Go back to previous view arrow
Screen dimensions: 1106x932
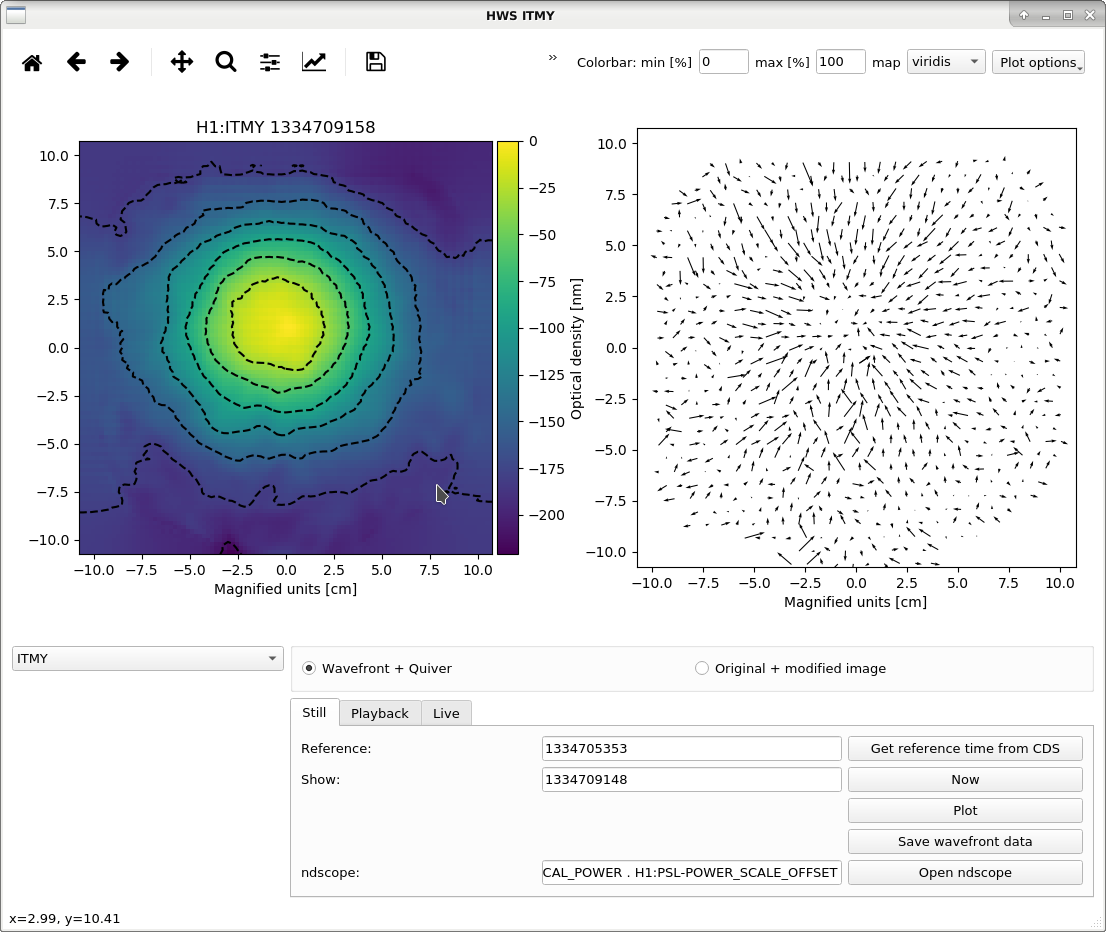tap(76, 62)
